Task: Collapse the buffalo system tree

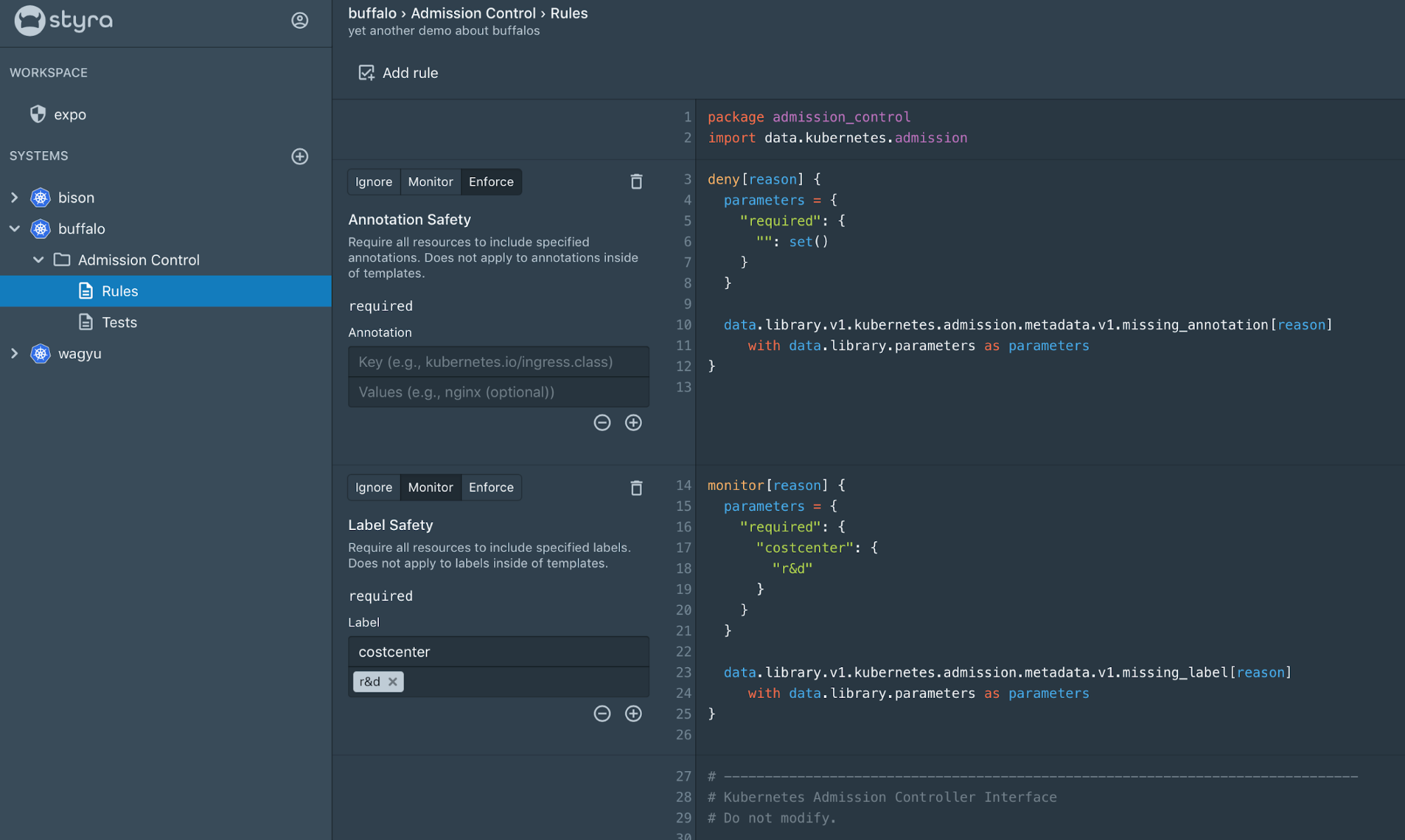Action: click(x=14, y=228)
